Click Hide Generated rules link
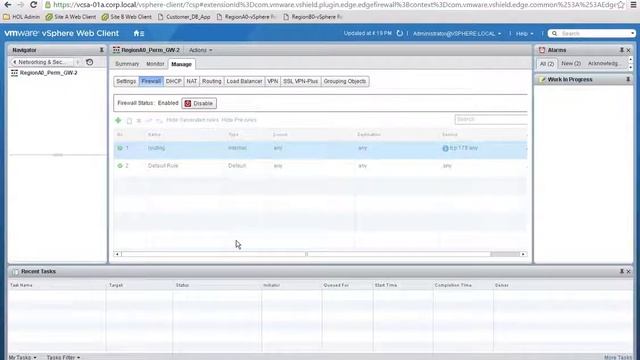Viewport: 640px width, 360px height. click(x=192, y=120)
